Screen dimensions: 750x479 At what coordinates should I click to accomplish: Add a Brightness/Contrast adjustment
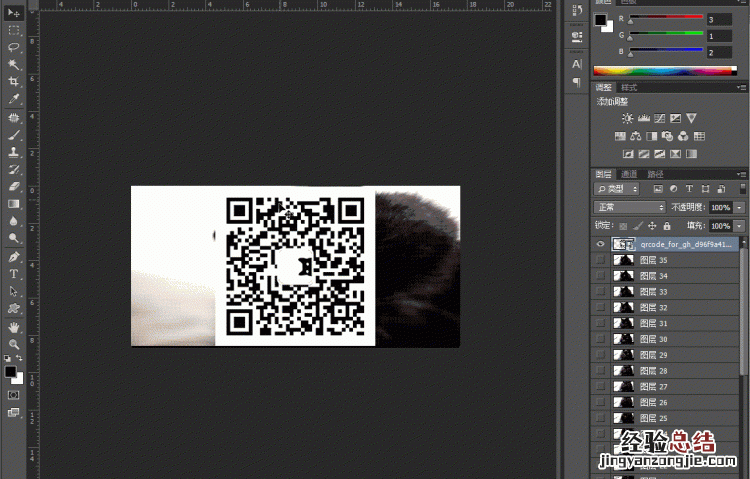[x=627, y=119]
